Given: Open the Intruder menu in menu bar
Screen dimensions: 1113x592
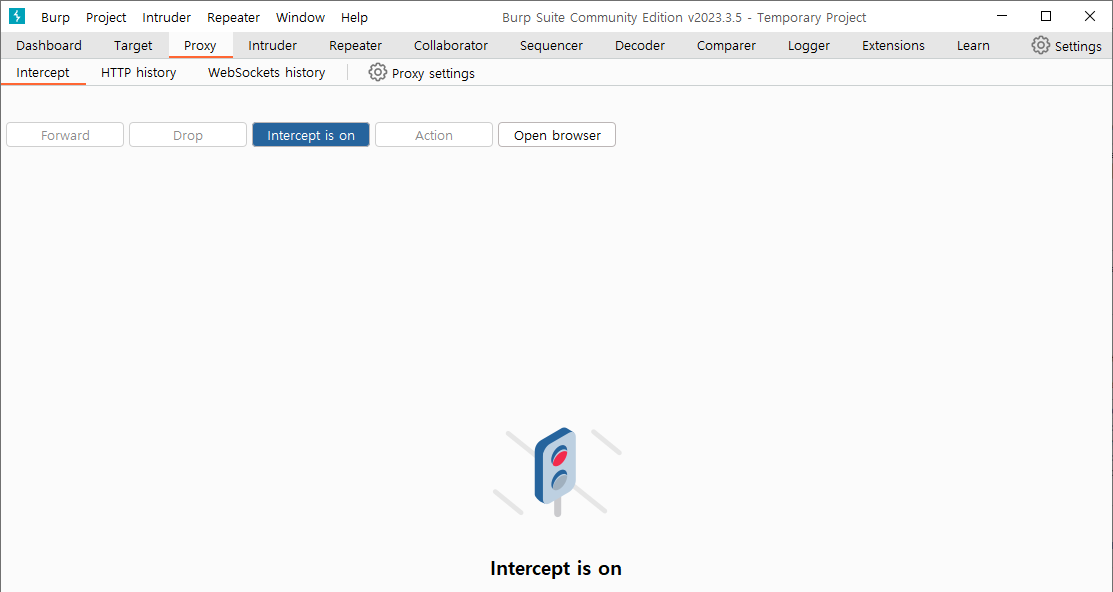Looking at the screenshot, I should (167, 18).
